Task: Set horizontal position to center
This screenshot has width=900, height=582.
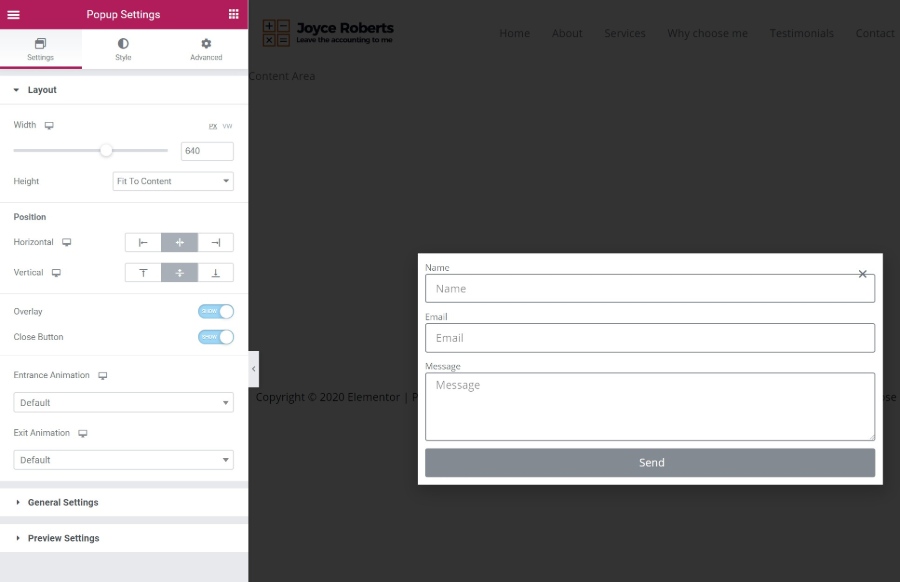Action: point(179,243)
